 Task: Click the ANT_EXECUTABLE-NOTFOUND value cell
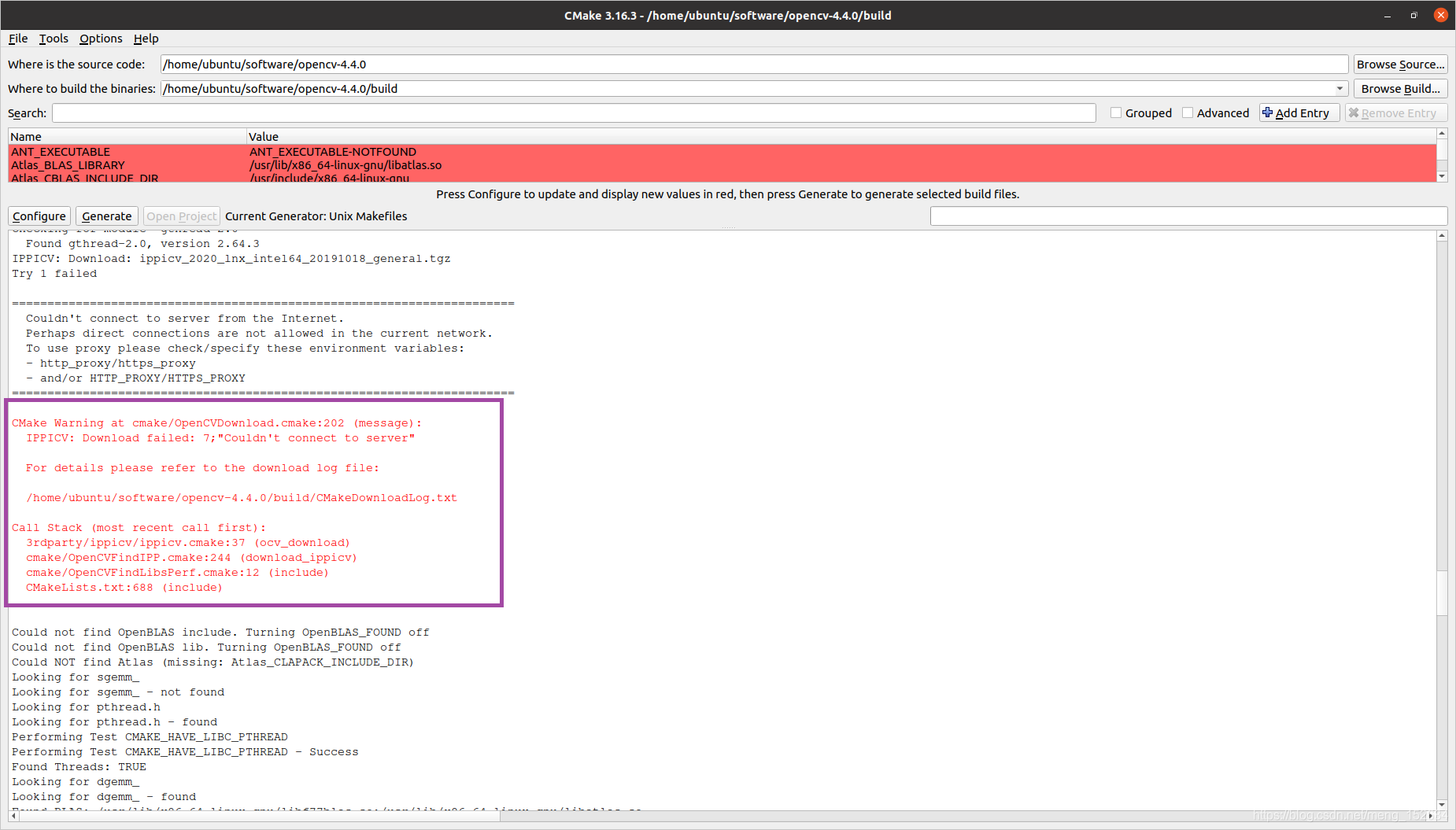(x=333, y=152)
